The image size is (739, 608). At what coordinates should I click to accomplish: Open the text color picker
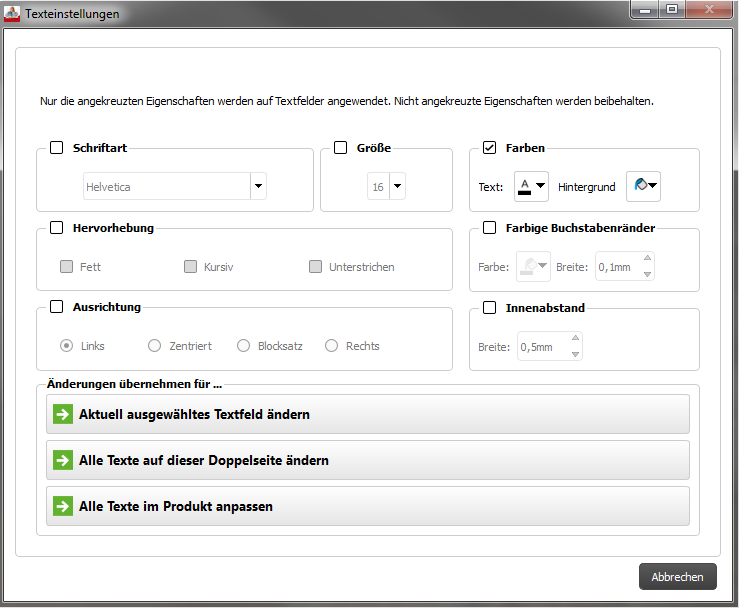531,186
